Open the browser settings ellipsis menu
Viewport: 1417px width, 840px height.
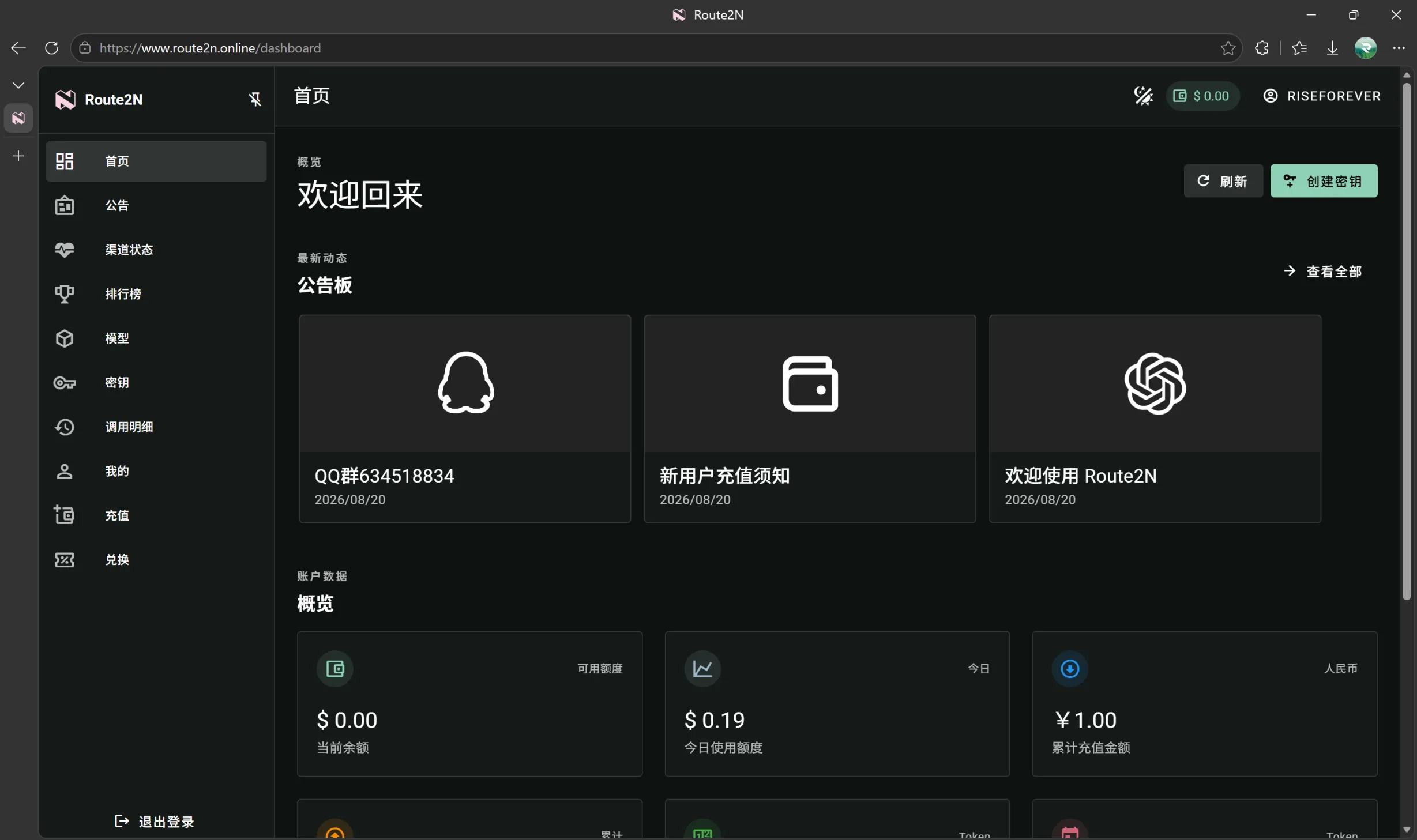(x=1399, y=48)
